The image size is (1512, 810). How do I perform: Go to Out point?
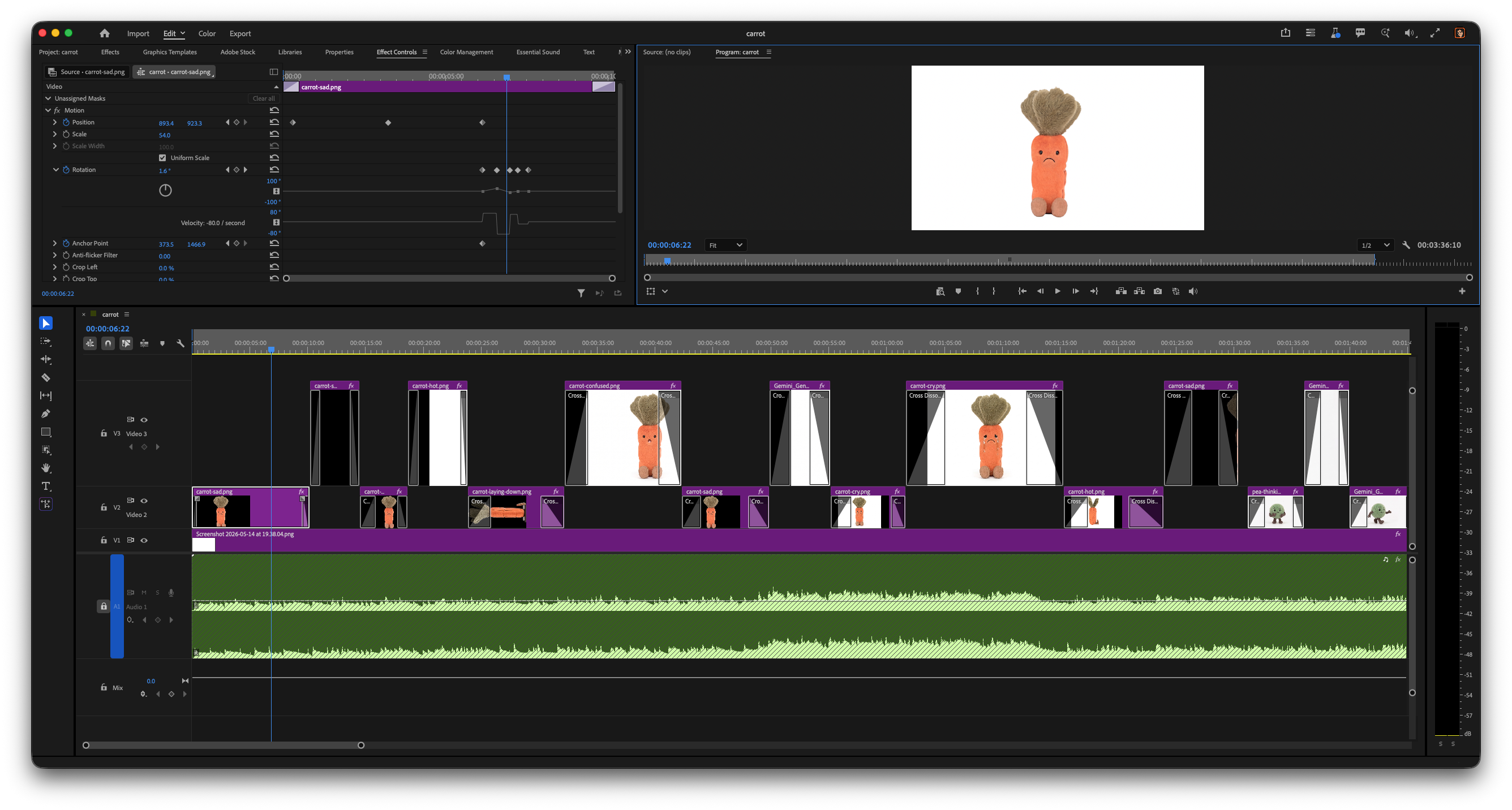coord(1094,291)
